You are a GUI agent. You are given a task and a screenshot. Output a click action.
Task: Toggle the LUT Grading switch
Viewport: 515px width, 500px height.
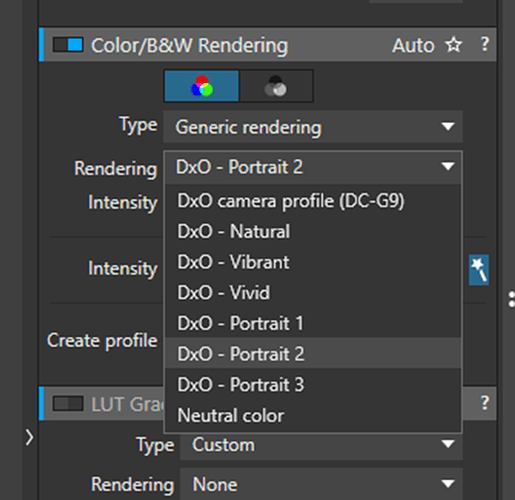tap(68, 403)
